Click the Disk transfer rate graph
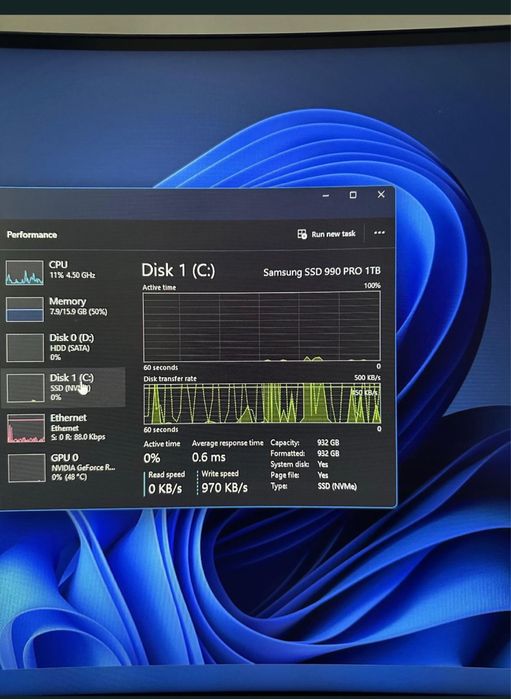This screenshot has width=511, height=699. (x=262, y=403)
